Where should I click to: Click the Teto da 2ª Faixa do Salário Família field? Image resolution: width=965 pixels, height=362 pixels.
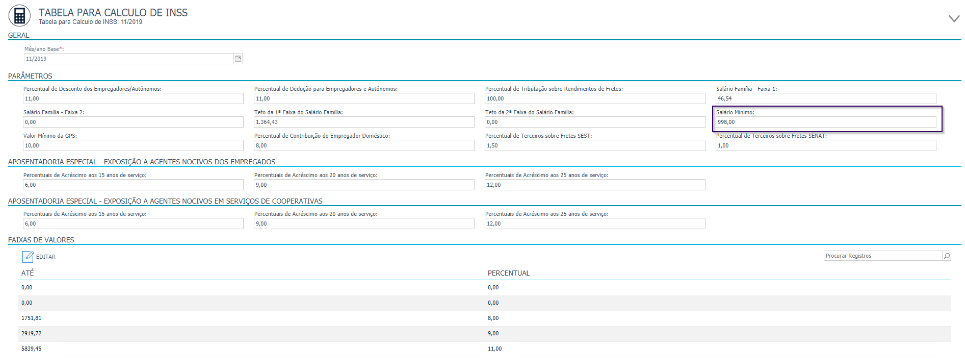595,122
